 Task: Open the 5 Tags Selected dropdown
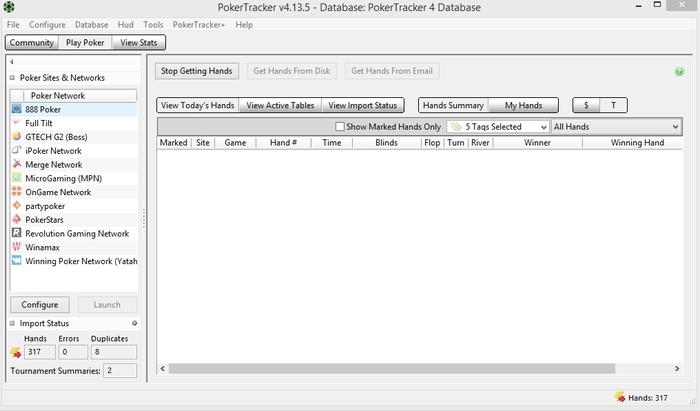(498, 127)
